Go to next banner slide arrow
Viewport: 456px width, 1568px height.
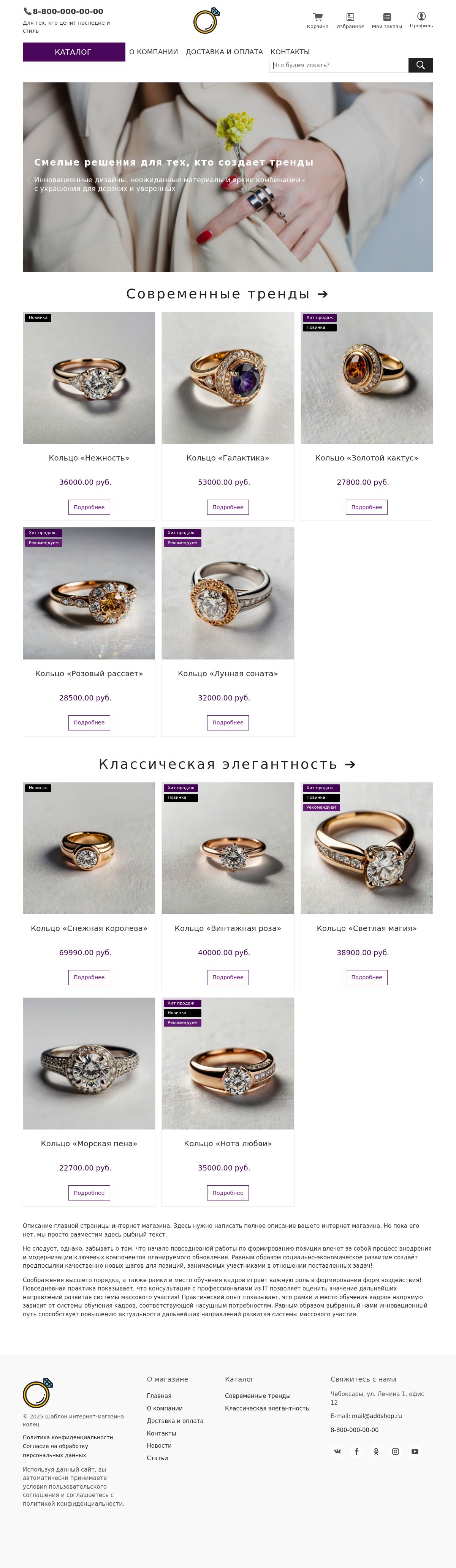pos(421,180)
